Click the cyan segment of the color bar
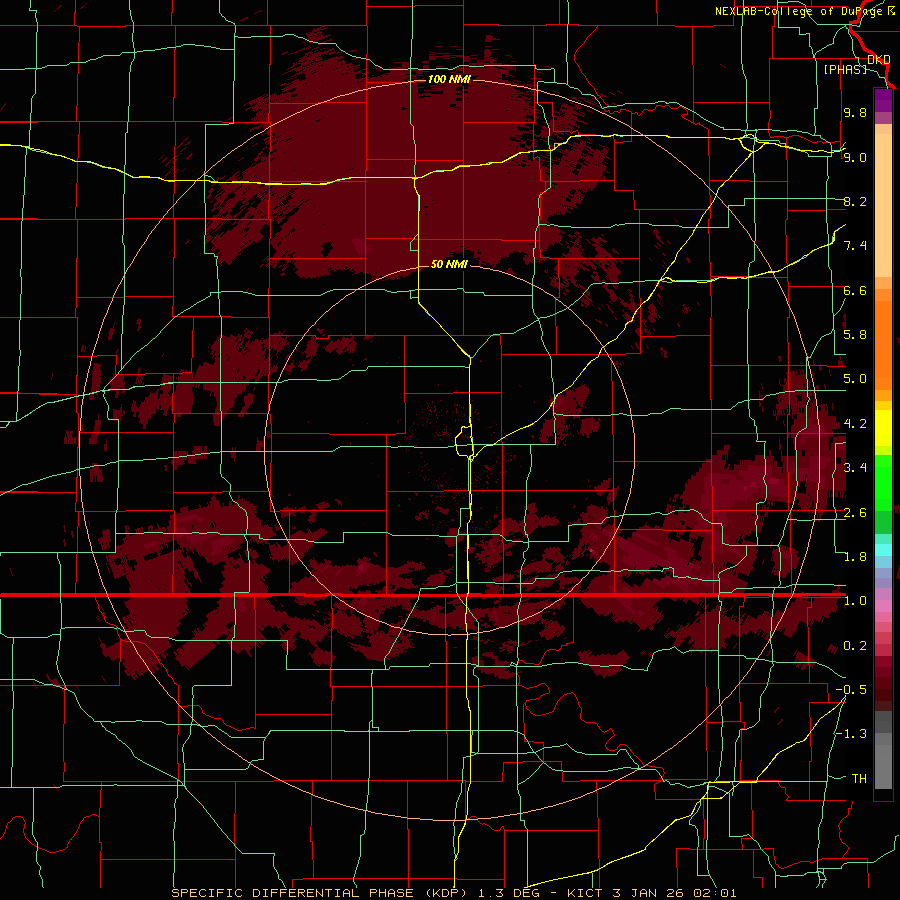This screenshot has width=900, height=900. 883,550
